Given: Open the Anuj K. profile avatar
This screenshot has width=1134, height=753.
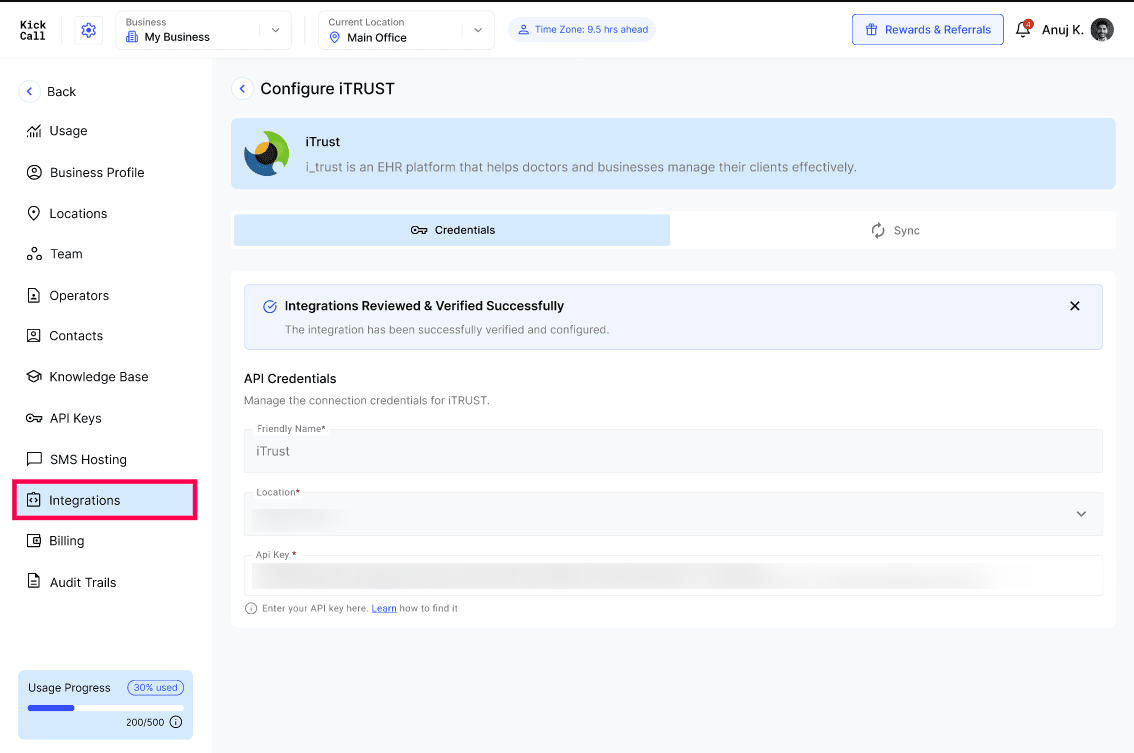Looking at the screenshot, I should [1101, 30].
